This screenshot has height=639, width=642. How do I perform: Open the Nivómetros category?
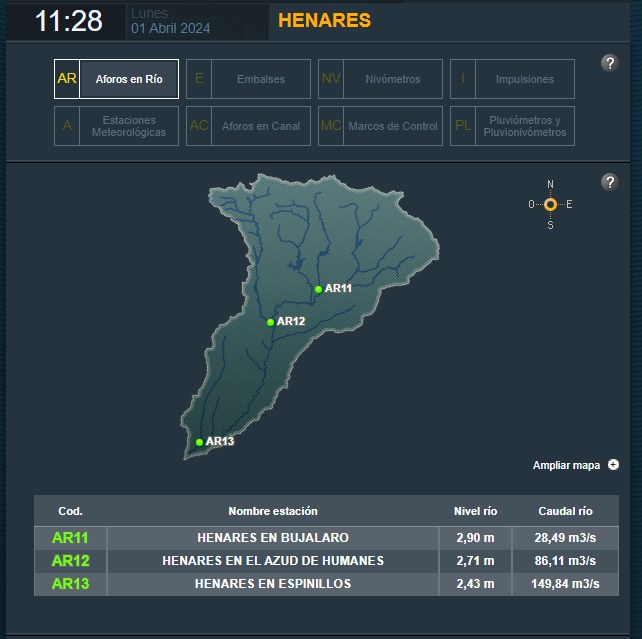point(380,79)
